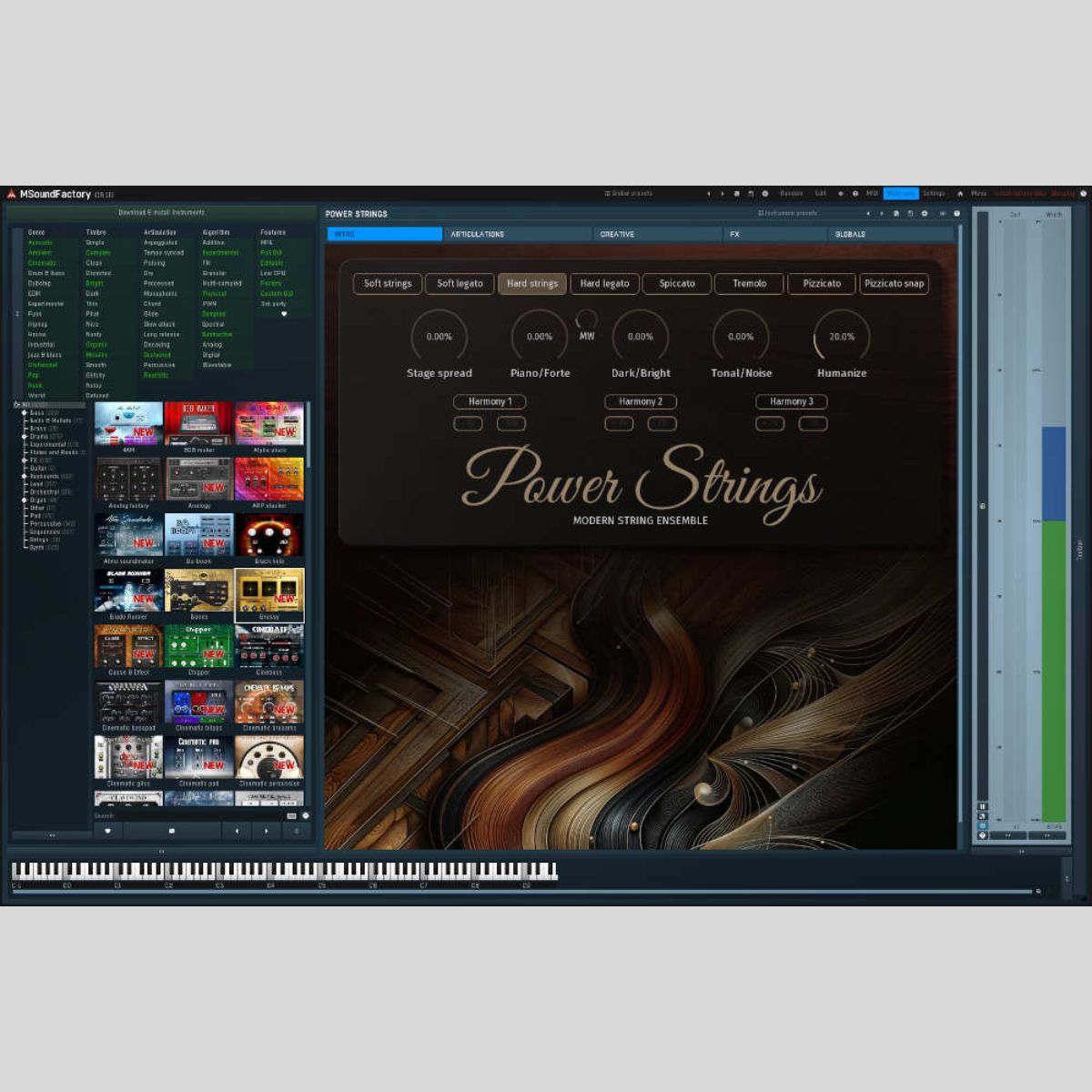The image size is (1092, 1092).
Task: Open instrument help icon beside preset bar
Action: pos(956,214)
